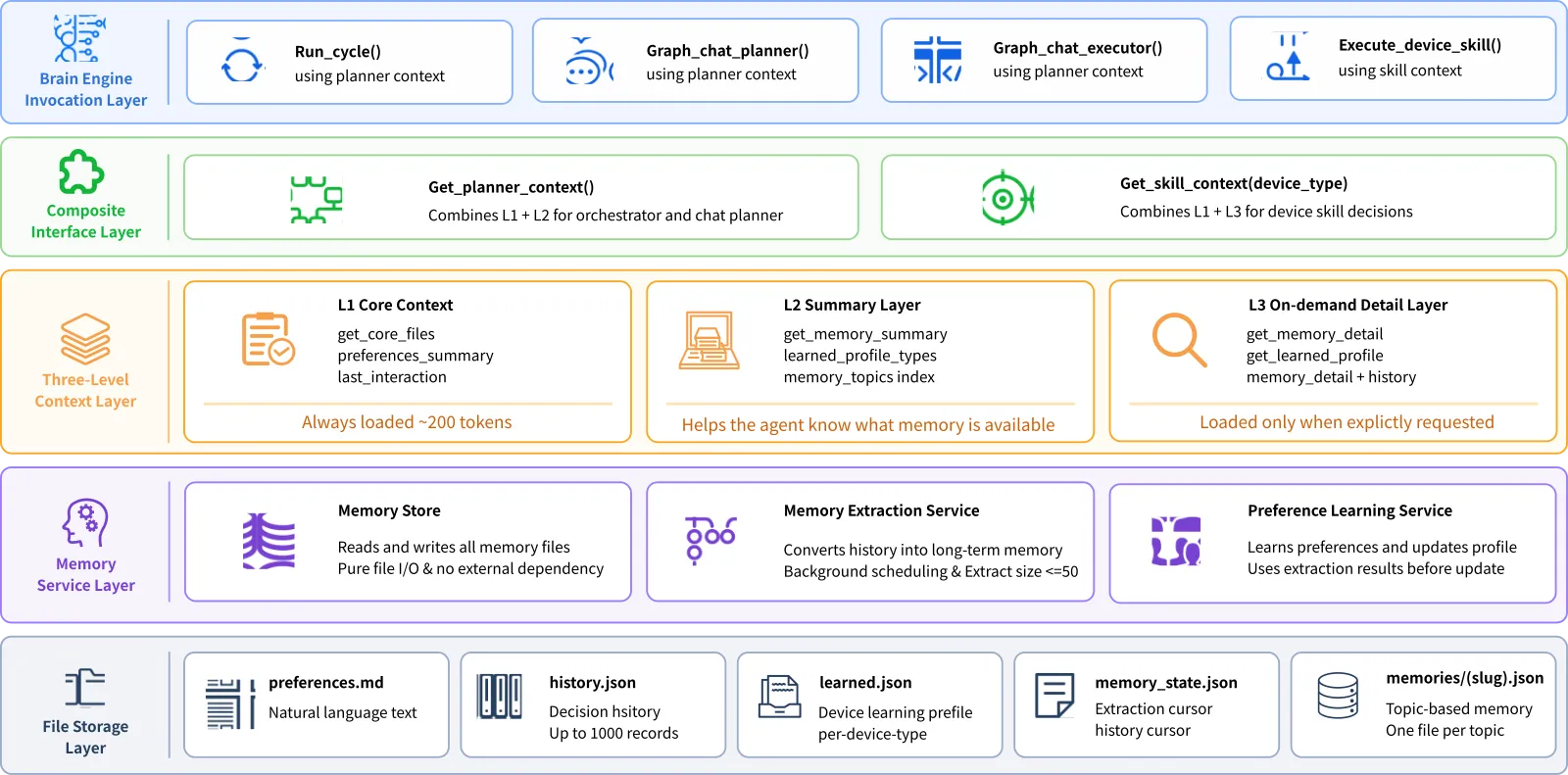Click the preferences.md document icon

coord(230,703)
